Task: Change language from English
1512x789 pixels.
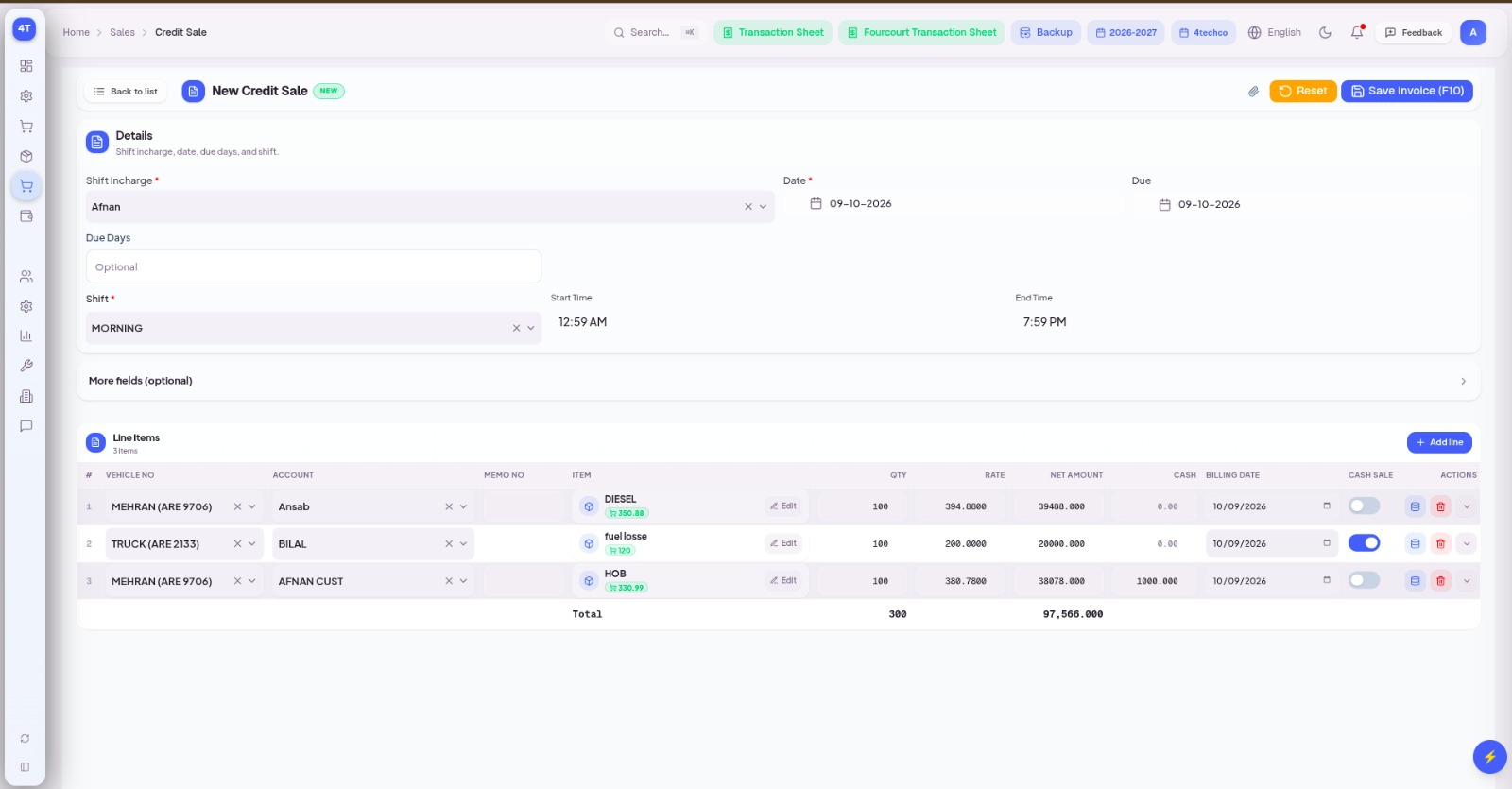Action: pyautogui.click(x=1274, y=32)
